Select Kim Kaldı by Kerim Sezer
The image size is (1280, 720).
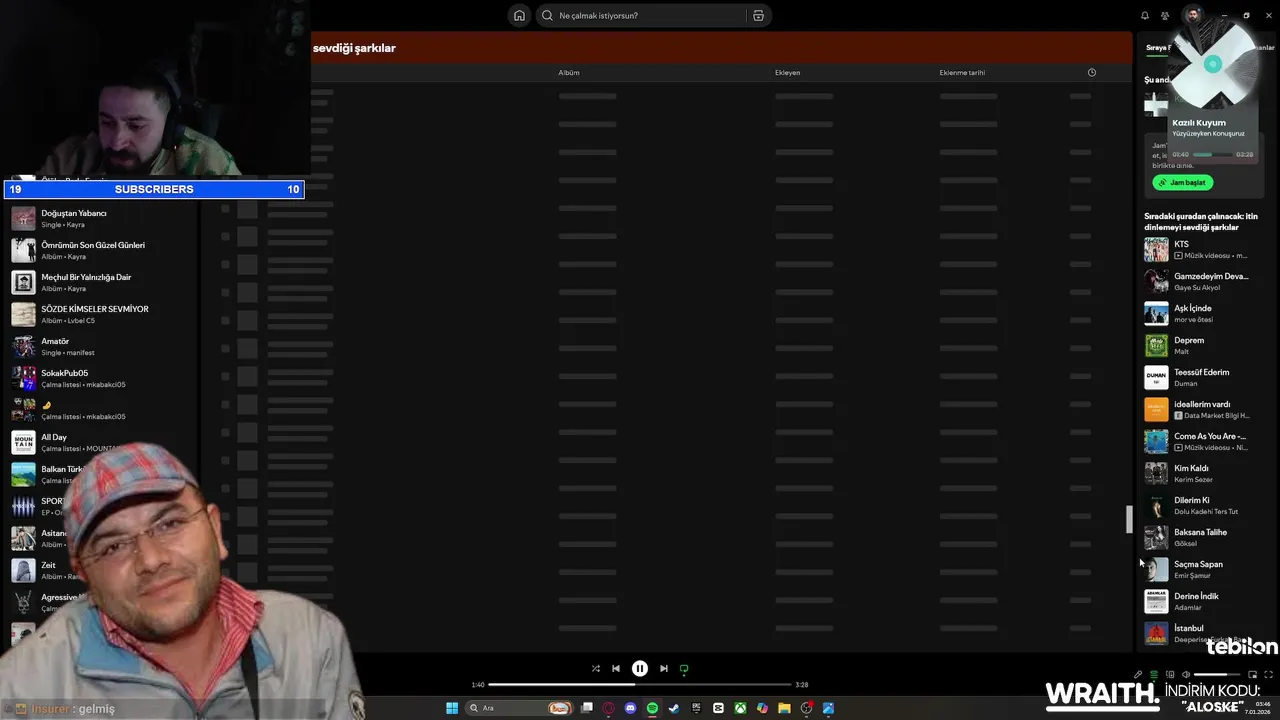click(x=1205, y=473)
